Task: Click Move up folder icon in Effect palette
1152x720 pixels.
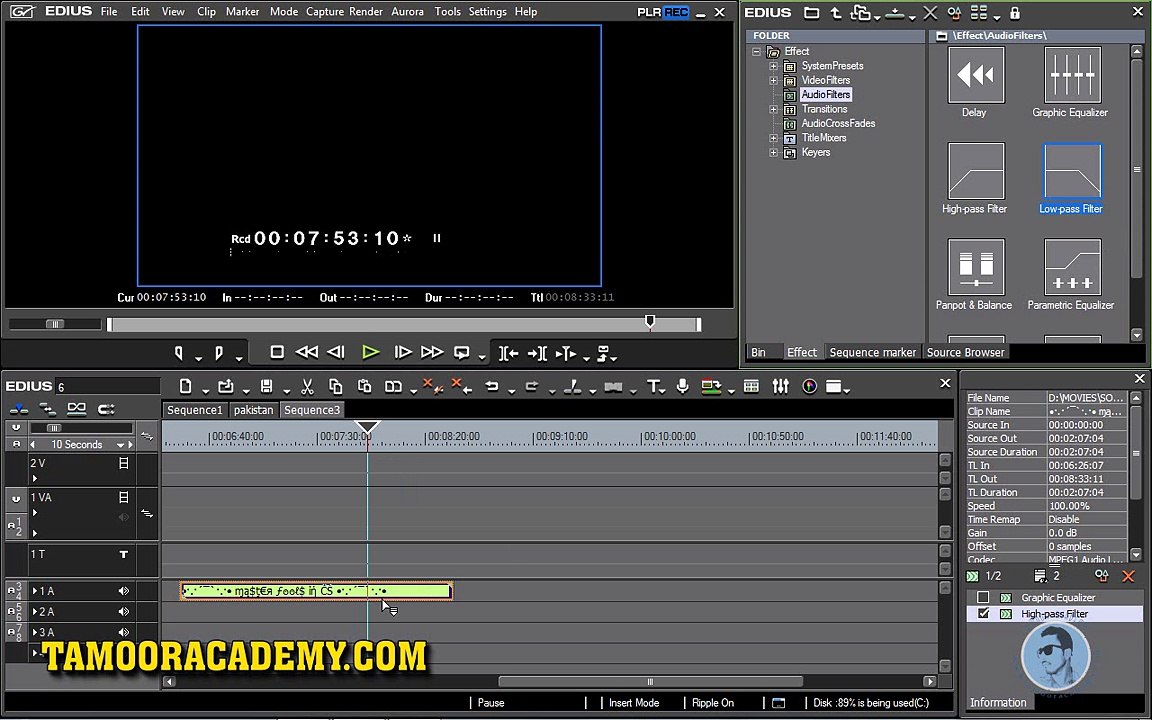Action: tap(836, 12)
